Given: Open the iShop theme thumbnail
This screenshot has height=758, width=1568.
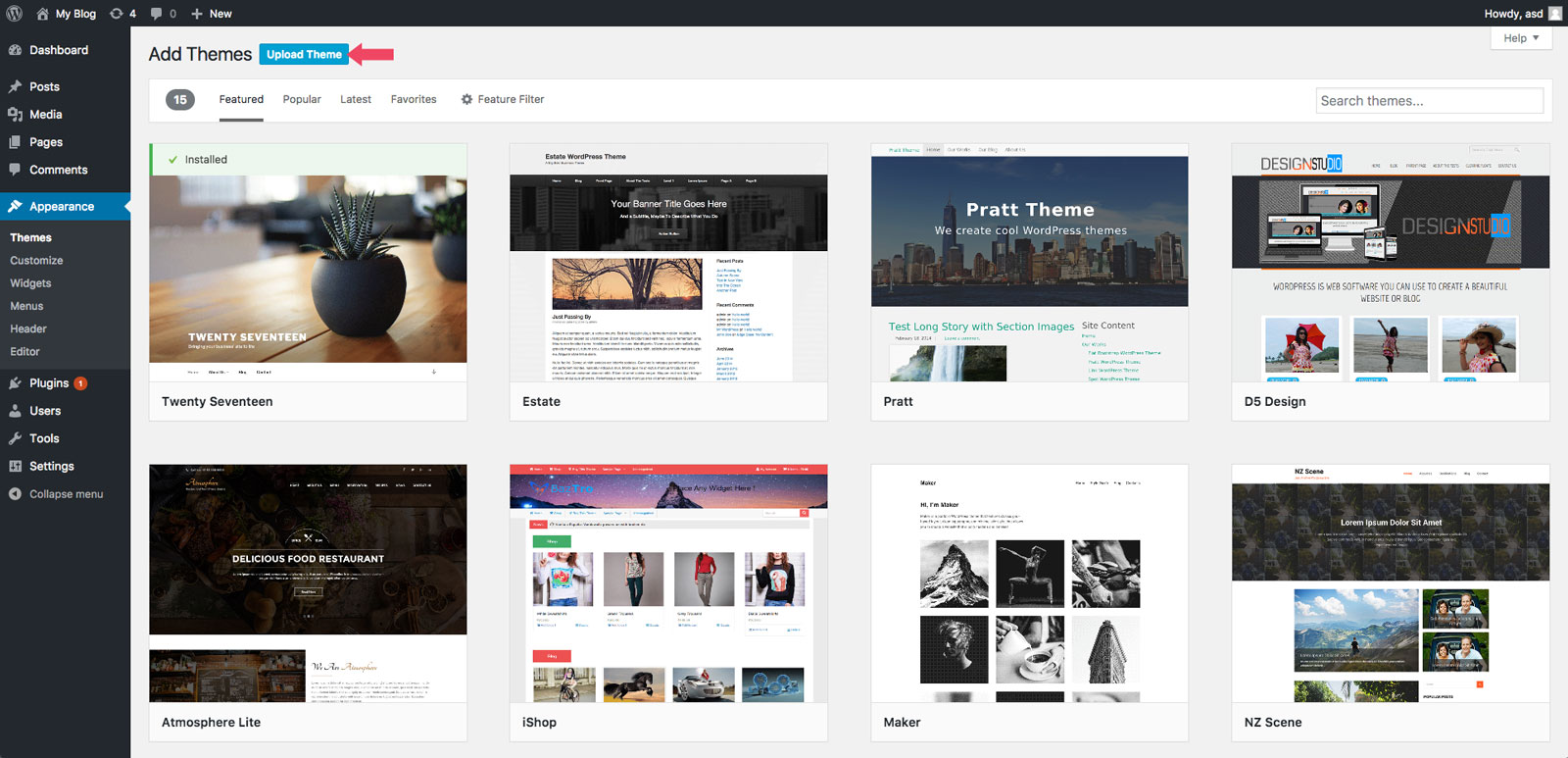Looking at the screenshot, I should click(668, 583).
